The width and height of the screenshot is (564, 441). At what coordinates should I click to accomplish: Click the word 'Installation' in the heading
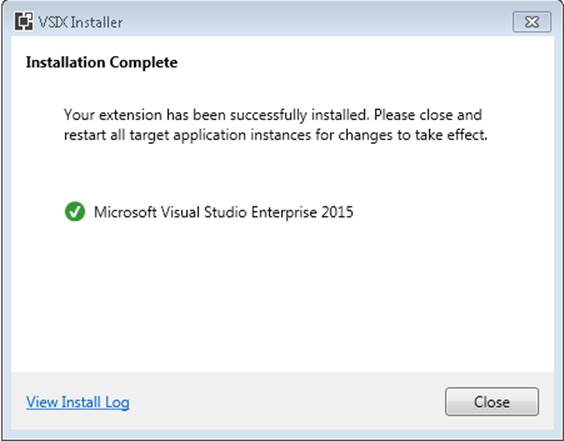tap(66, 63)
